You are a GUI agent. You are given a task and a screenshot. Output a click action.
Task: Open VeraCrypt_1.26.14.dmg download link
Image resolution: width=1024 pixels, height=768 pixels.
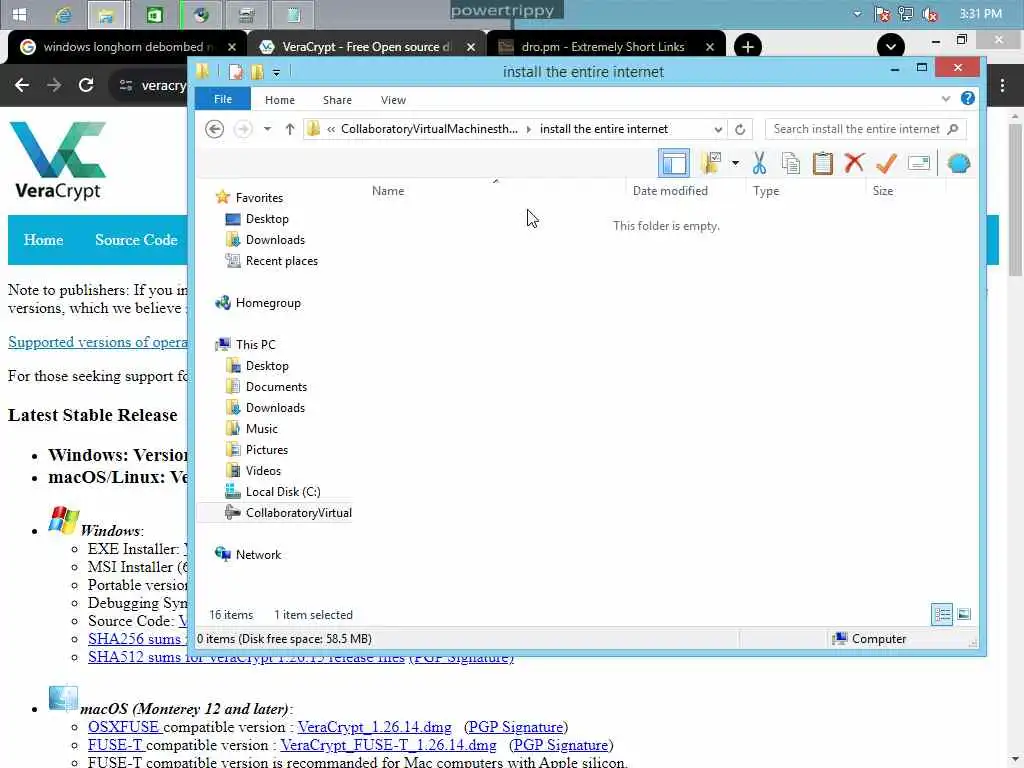point(374,727)
